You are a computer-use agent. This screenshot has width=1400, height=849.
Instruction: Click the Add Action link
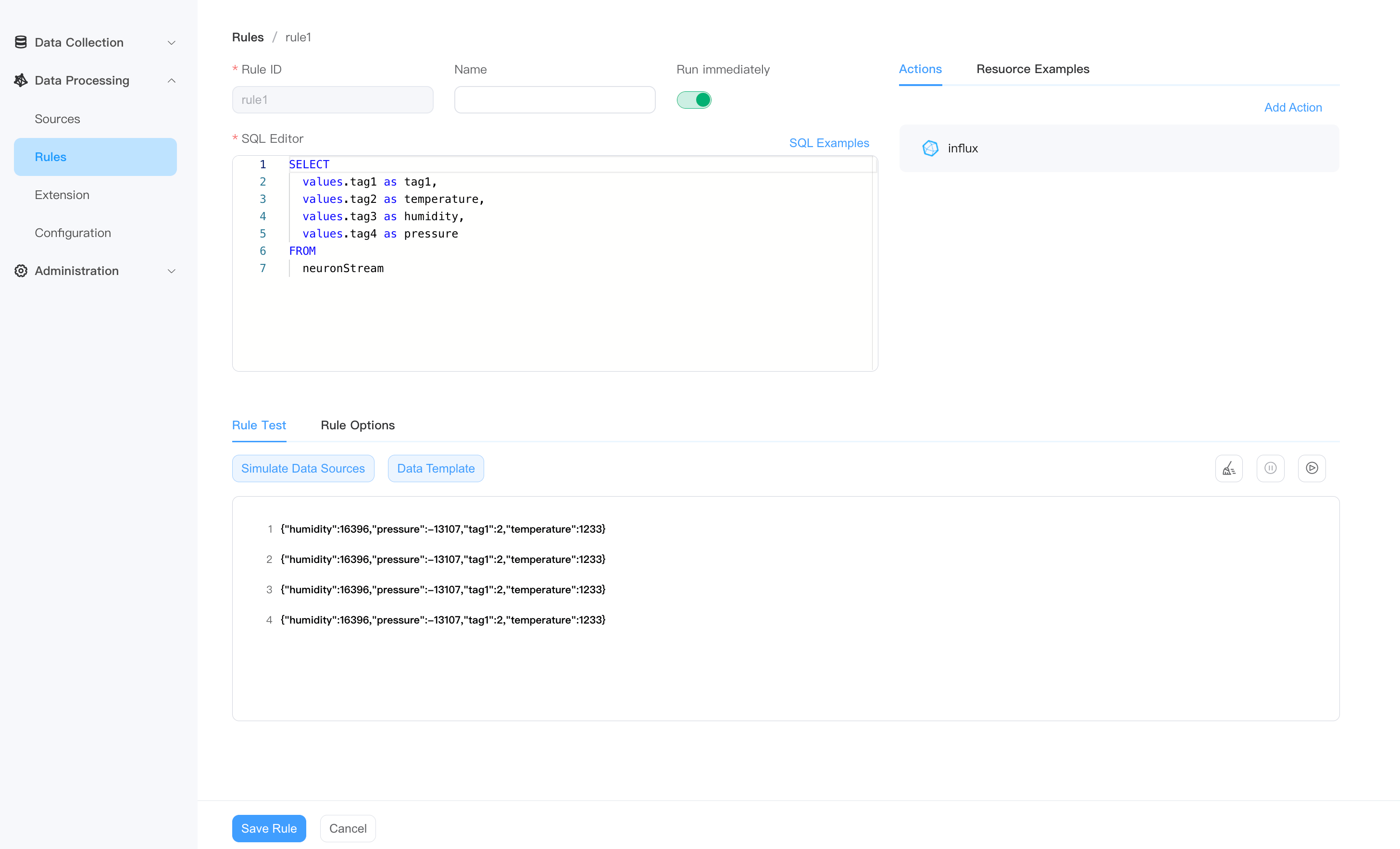(x=1293, y=107)
